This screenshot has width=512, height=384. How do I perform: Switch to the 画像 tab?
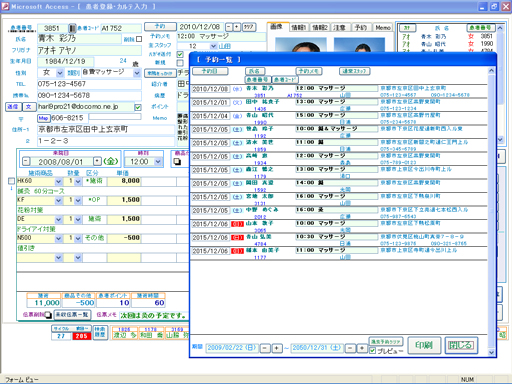[x=276, y=27]
